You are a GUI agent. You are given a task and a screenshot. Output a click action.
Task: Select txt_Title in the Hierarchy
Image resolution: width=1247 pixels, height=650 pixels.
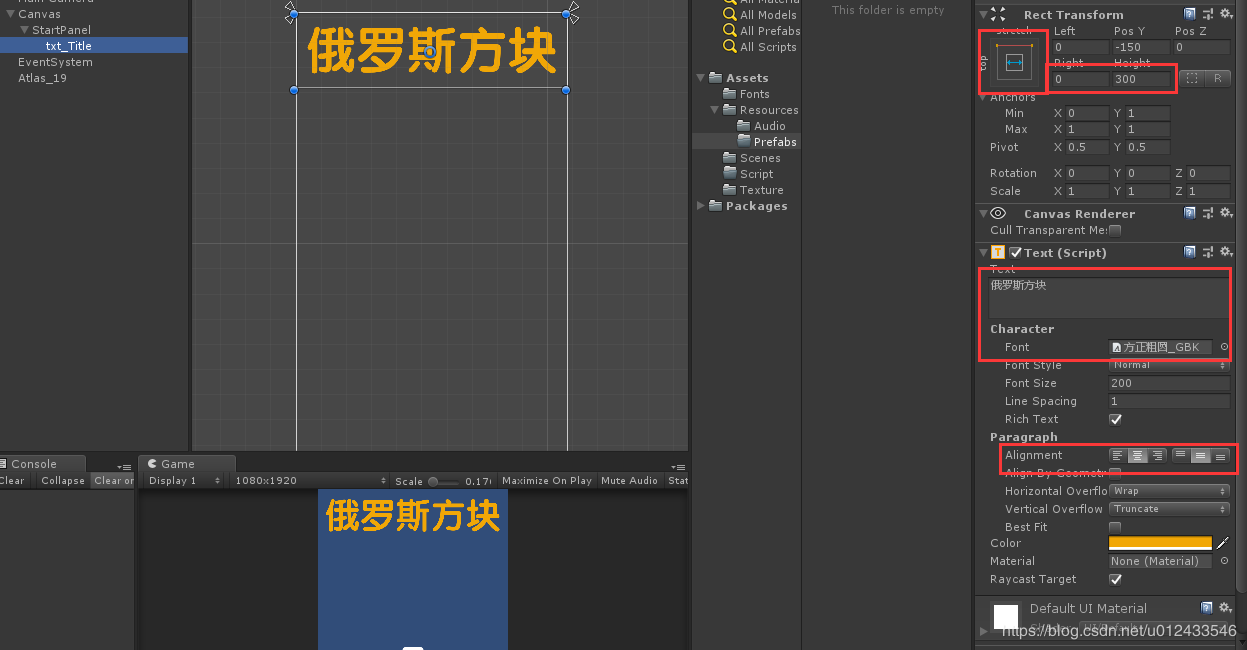94,46
